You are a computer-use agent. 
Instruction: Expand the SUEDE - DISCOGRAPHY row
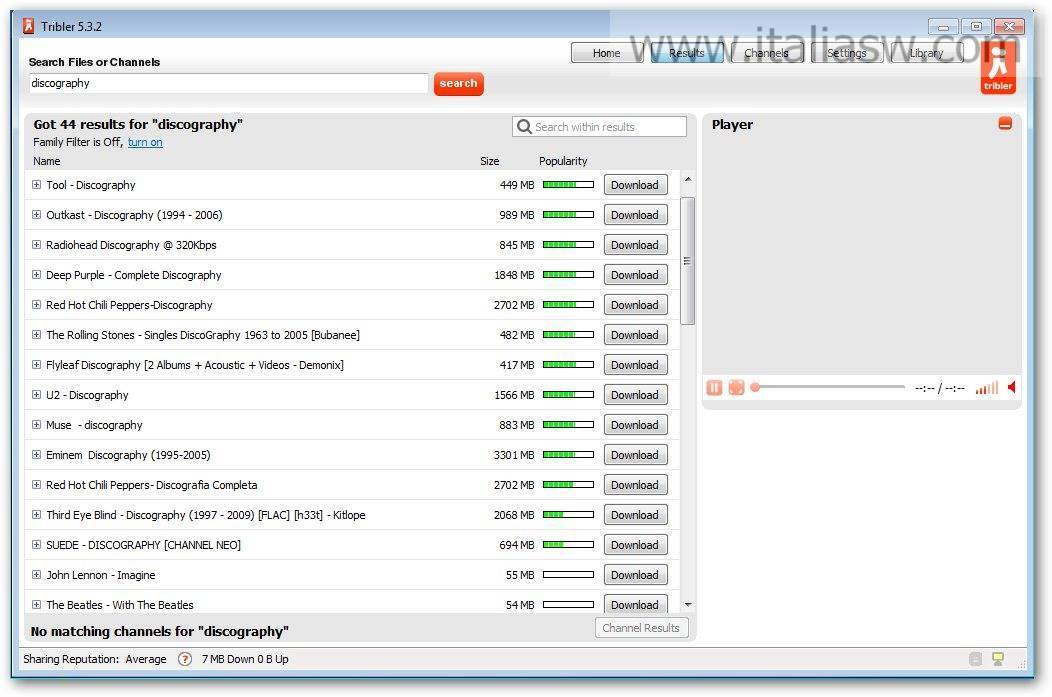click(36, 545)
